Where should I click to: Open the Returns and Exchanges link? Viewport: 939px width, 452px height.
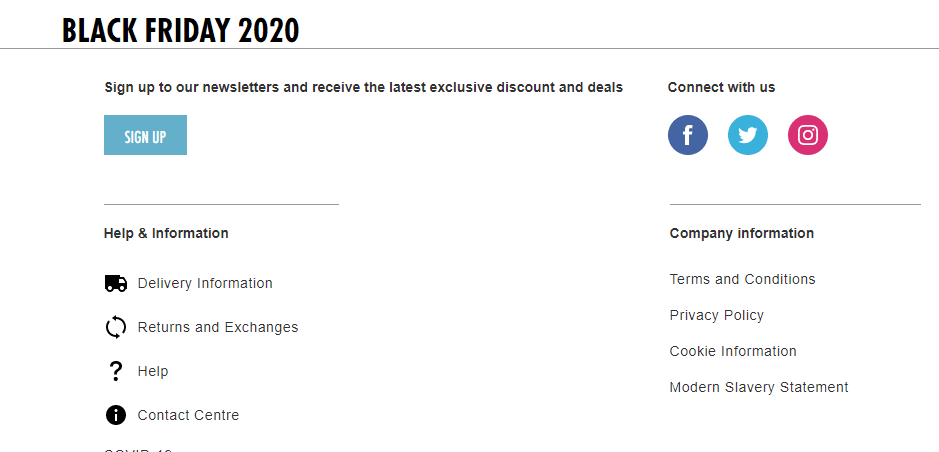(218, 327)
